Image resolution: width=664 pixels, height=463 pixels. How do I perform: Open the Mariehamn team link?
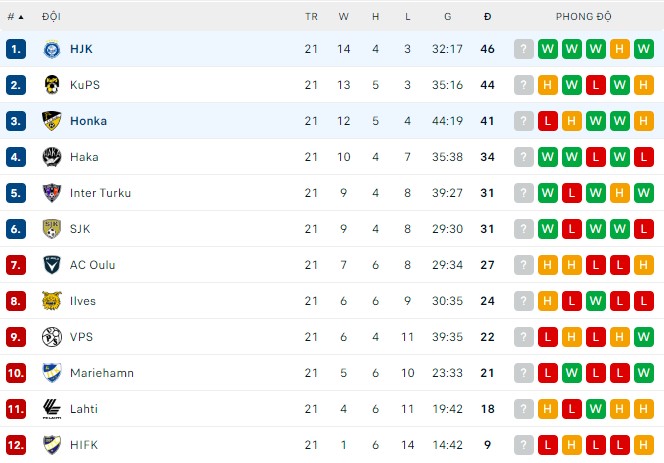101,373
